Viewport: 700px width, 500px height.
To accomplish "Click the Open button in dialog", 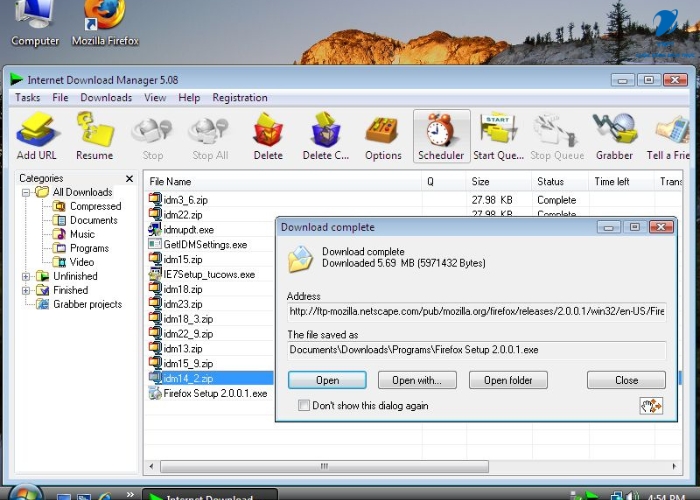I will [327, 380].
